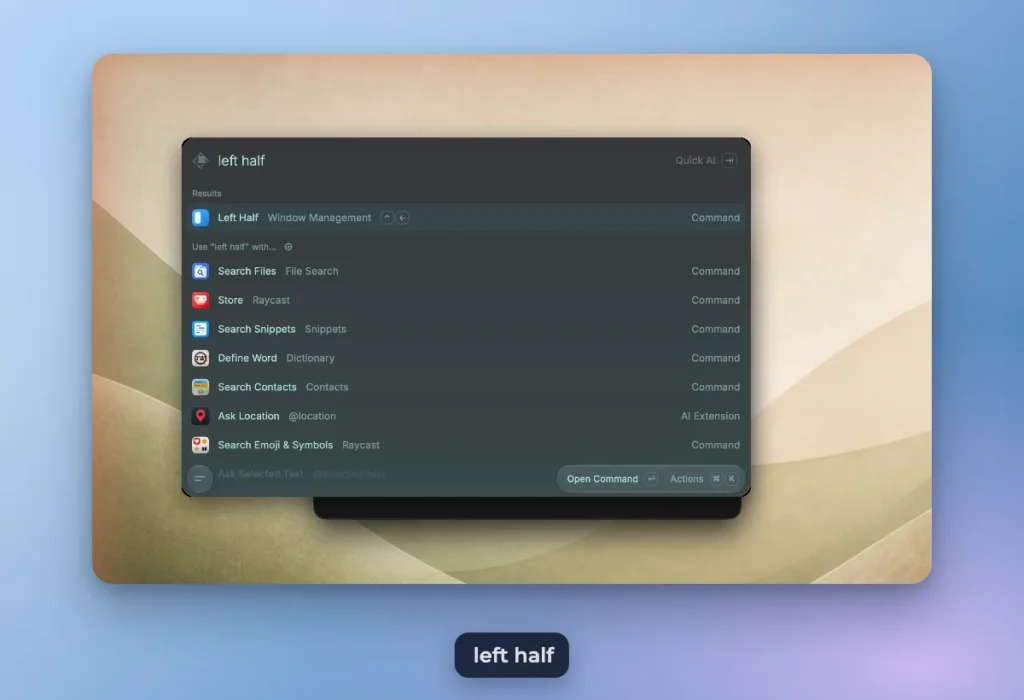Image resolution: width=1024 pixels, height=700 pixels.
Task: Click the Ask Location pin icon
Action: click(200, 416)
